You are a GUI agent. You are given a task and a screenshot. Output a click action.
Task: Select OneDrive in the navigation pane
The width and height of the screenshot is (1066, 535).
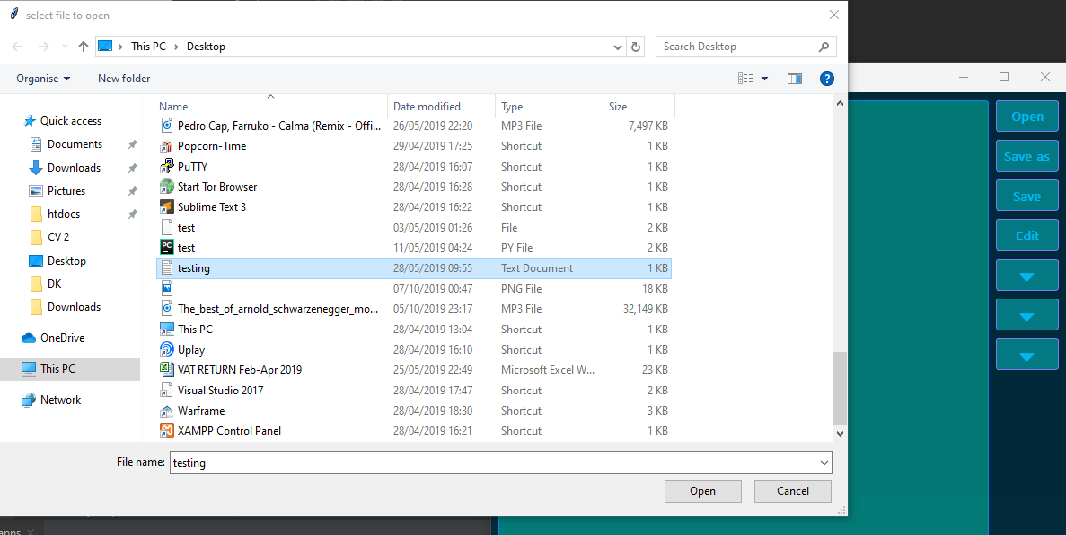62,338
